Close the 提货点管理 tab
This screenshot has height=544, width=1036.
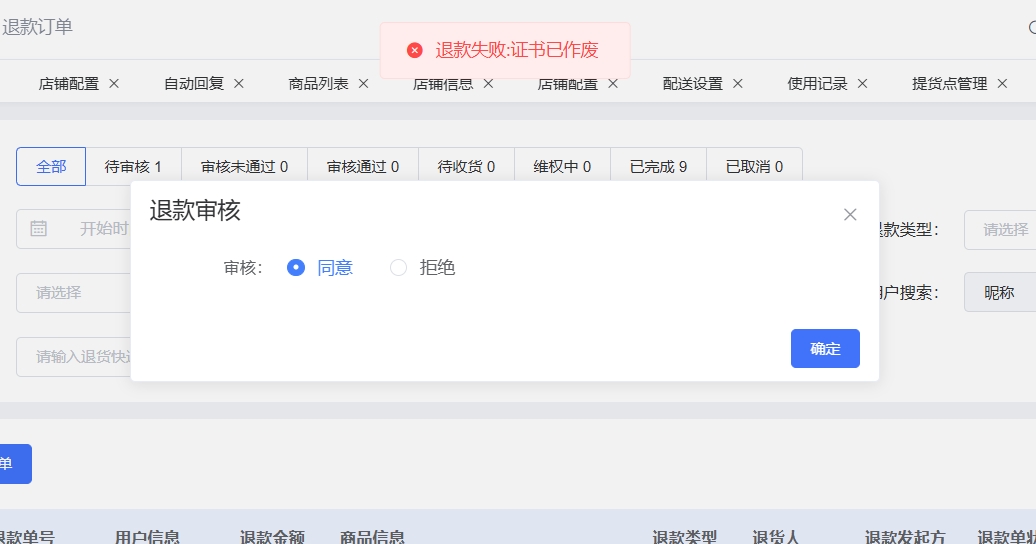(x=1002, y=84)
